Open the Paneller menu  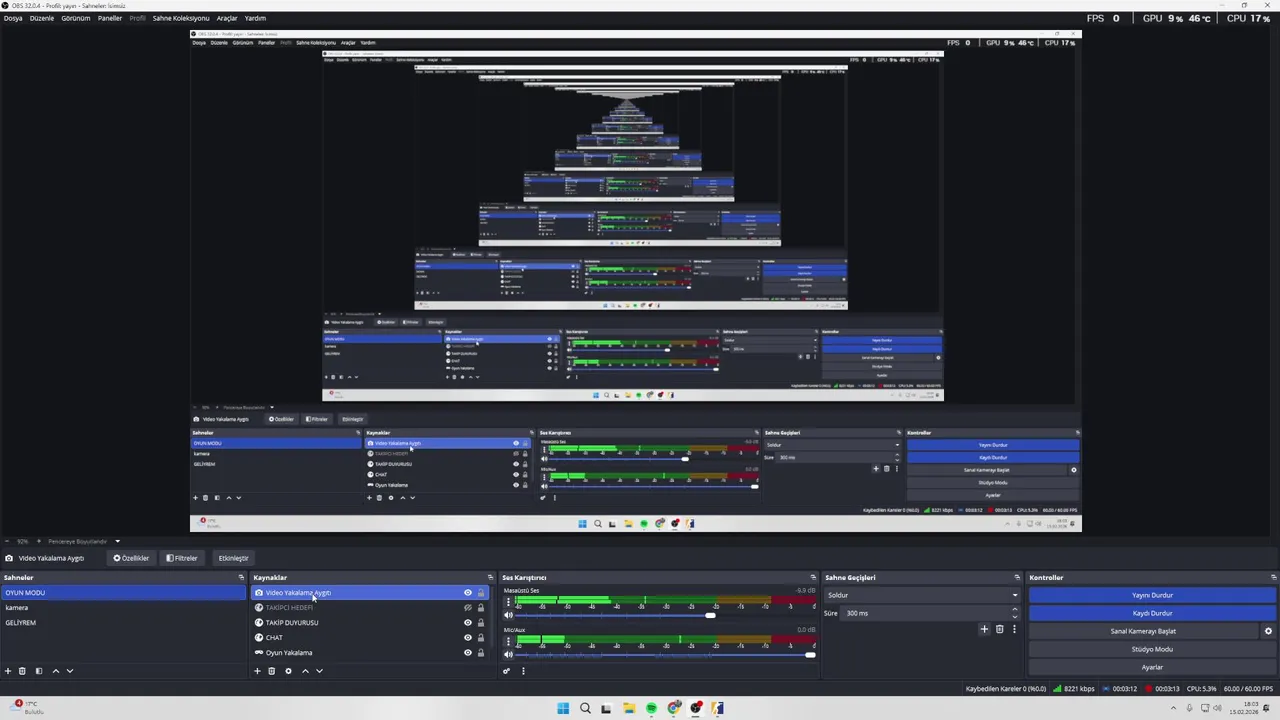110,18
